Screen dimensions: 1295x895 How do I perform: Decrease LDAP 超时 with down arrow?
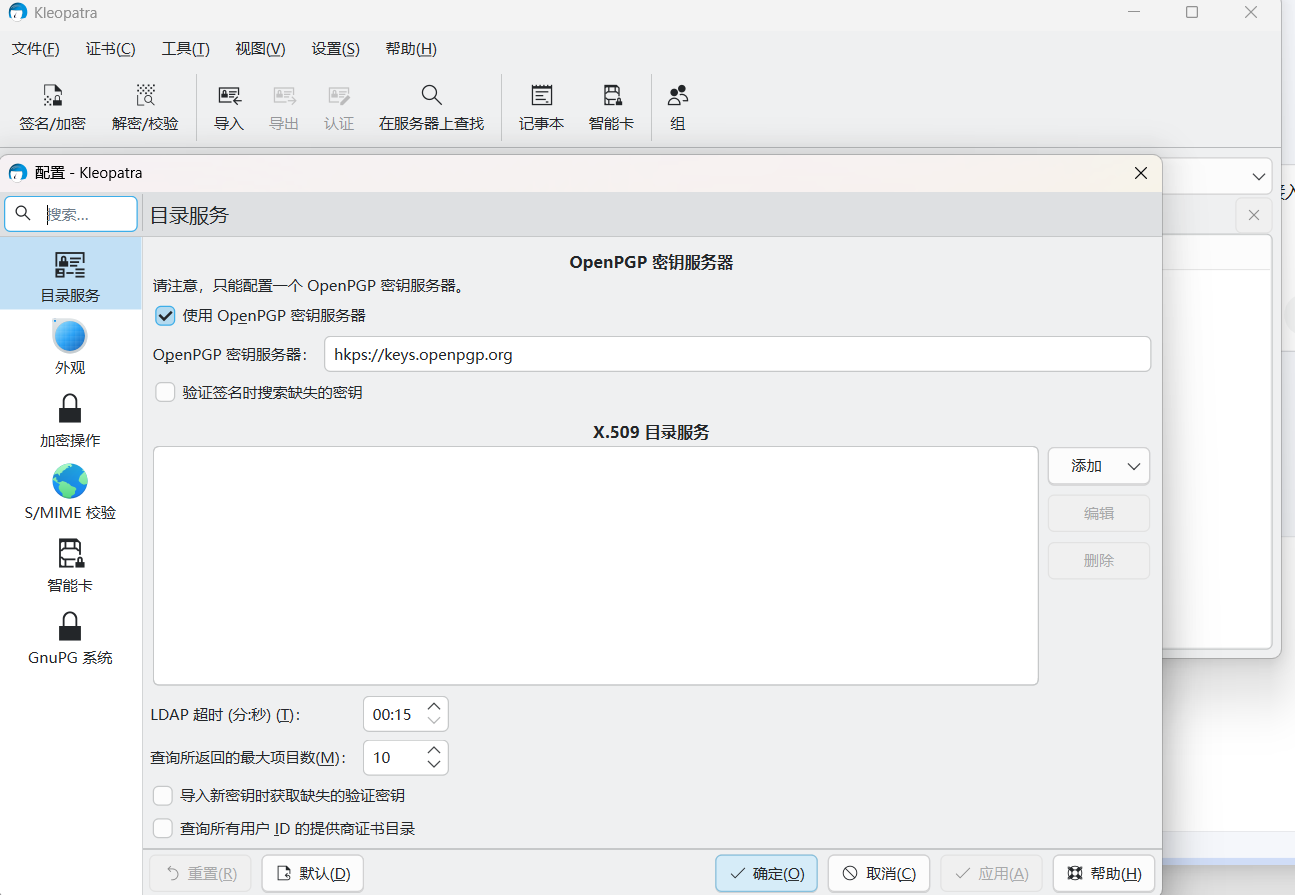click(x=434, y=721)
